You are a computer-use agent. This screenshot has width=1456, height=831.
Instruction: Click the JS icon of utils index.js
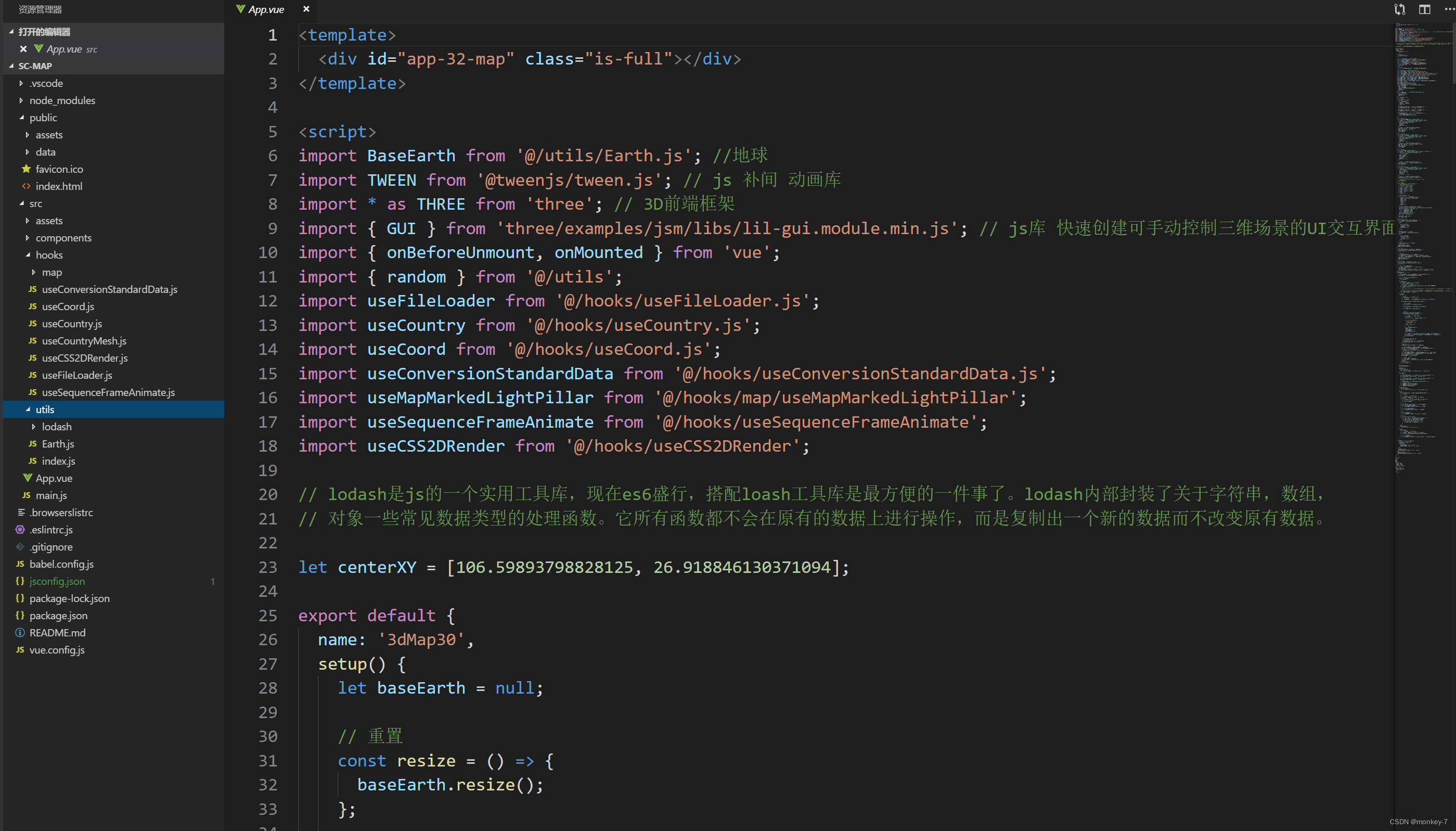(33, 461)
